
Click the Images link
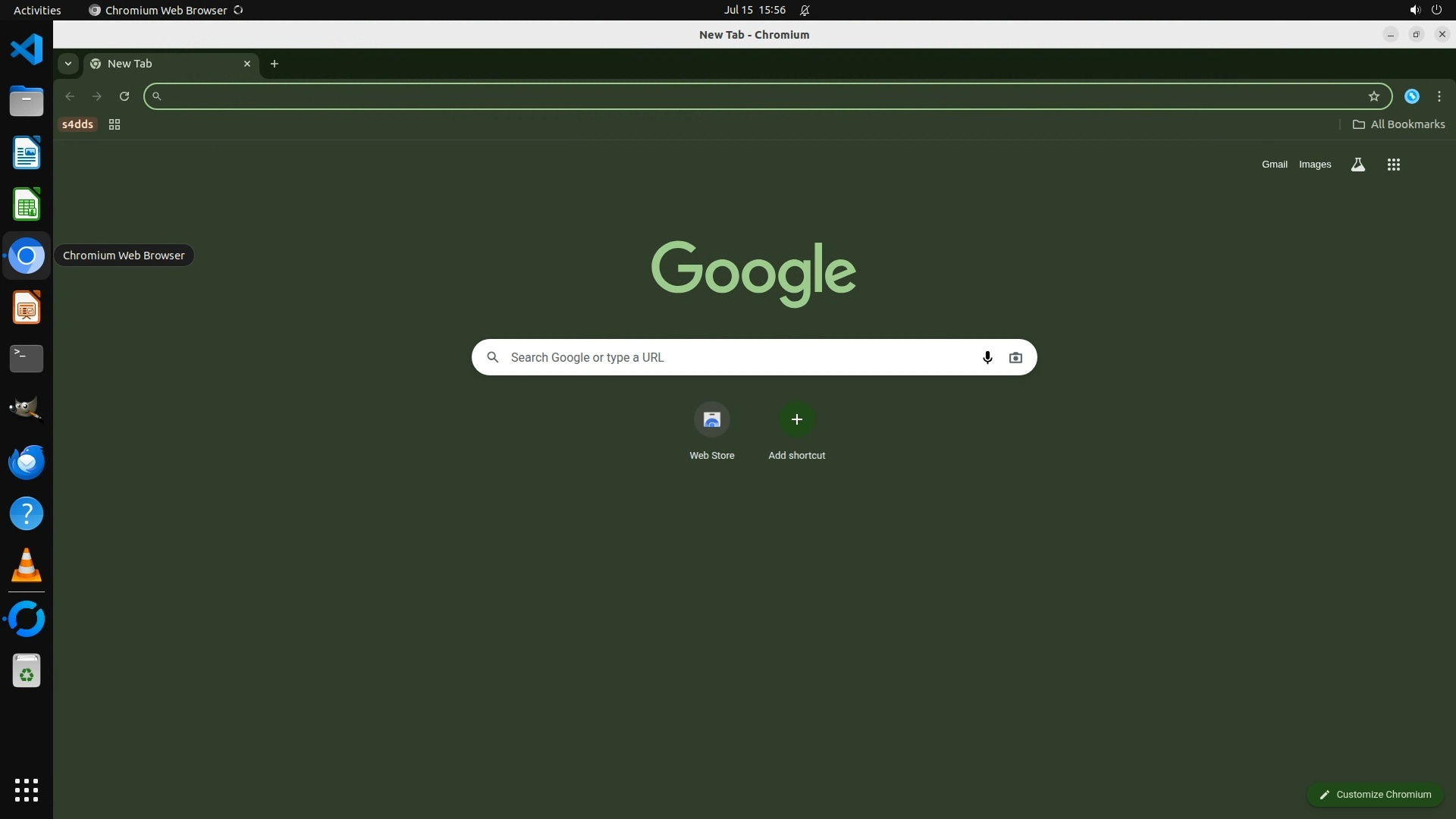click(1314, 165)
